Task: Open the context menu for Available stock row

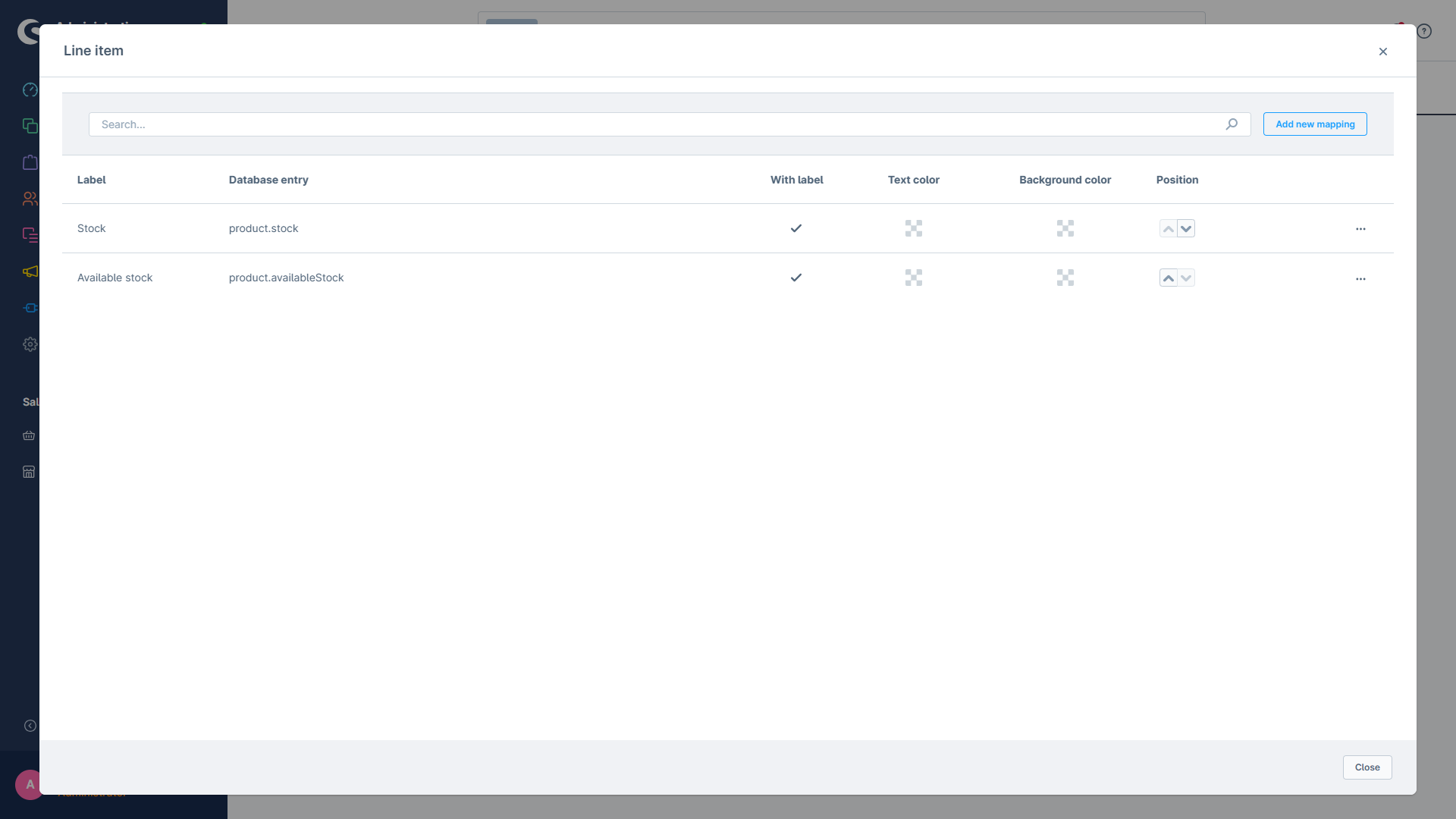Action: (x=1360, y=279)
